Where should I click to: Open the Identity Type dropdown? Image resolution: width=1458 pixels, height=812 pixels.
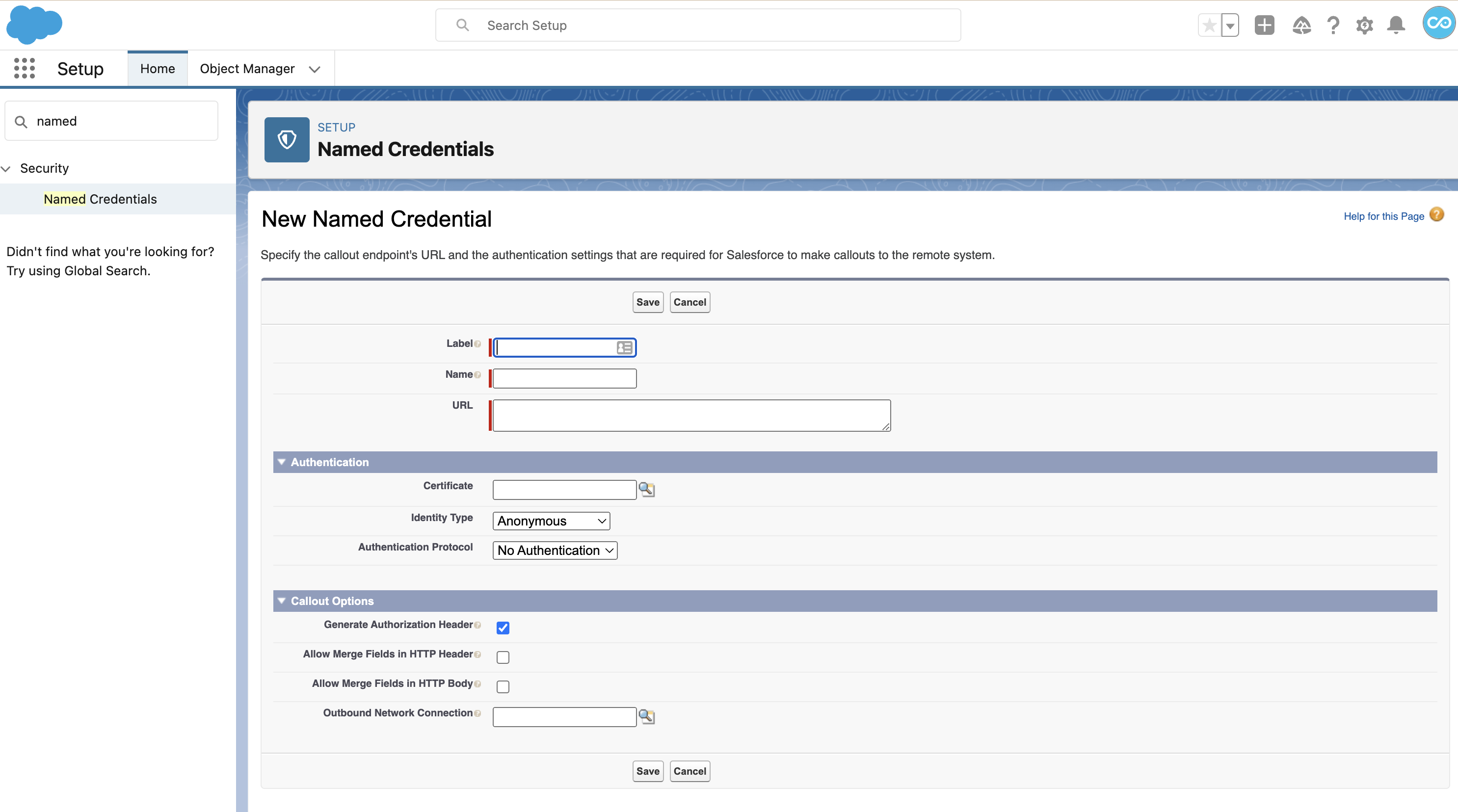pyautogui.click(x=551, y=521)
